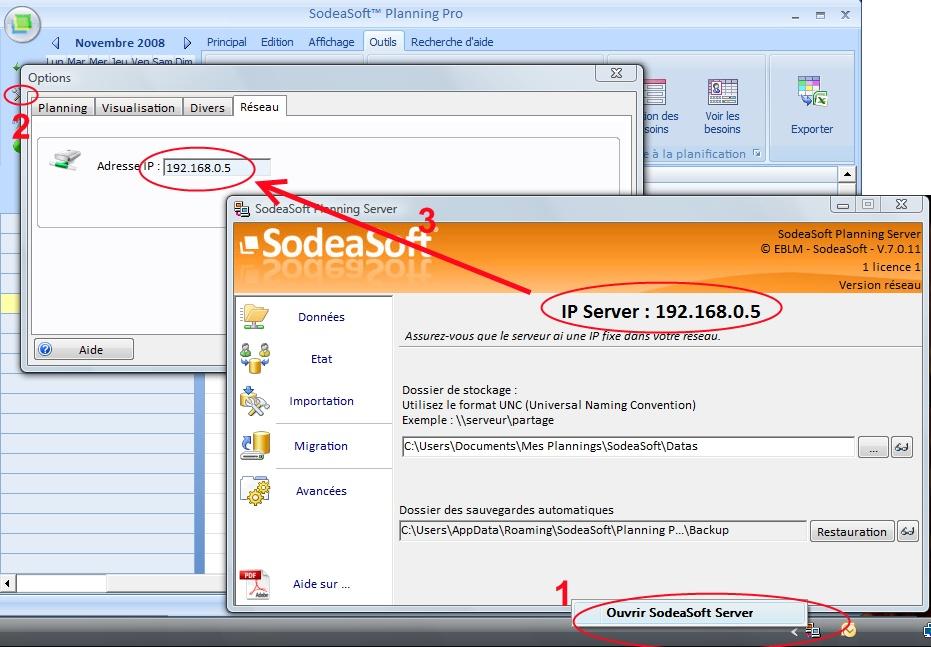Click the '© EBLM - SodeaSoft - V.7.0.11' text

(x=840, y=249)
